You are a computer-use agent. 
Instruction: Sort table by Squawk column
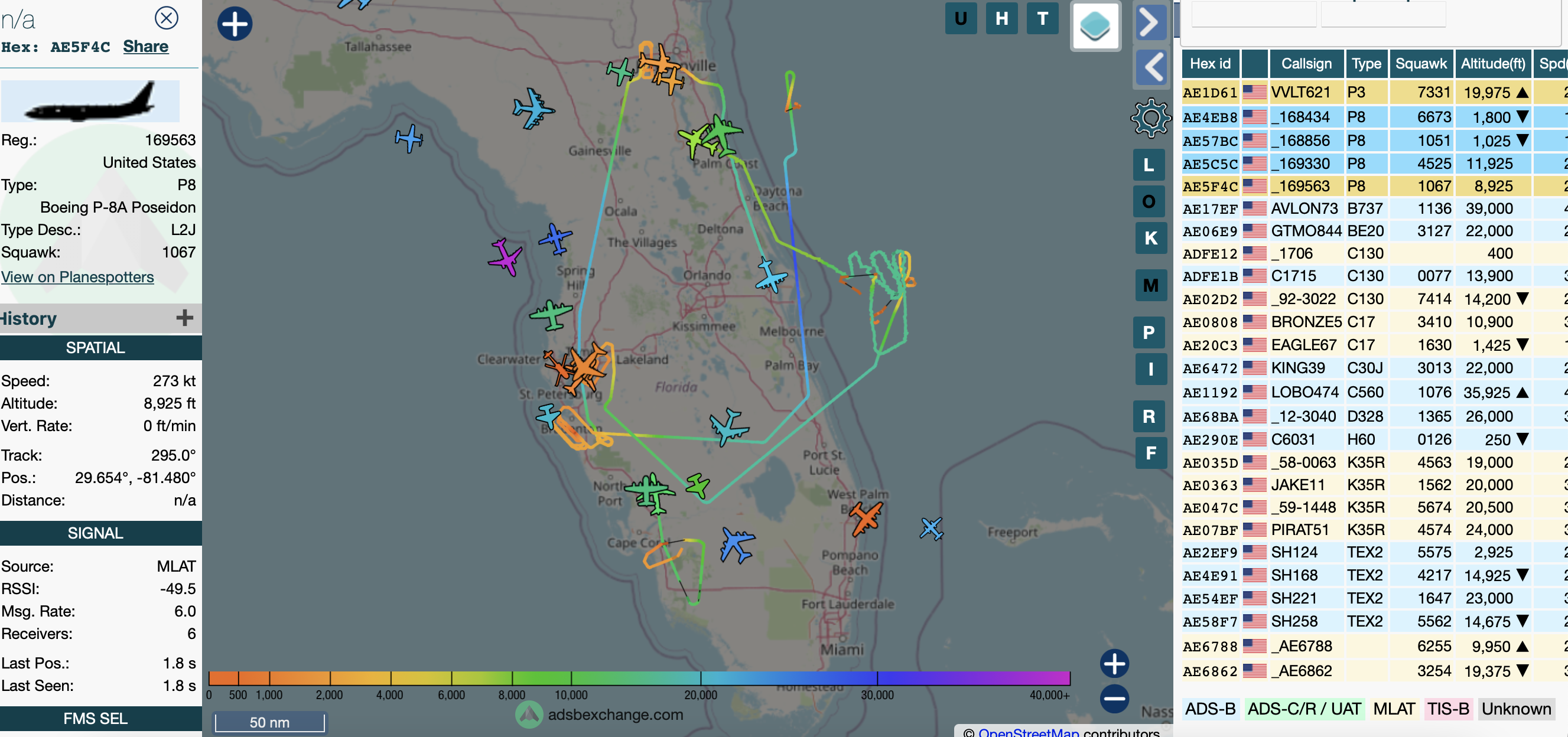[1421, 64]
